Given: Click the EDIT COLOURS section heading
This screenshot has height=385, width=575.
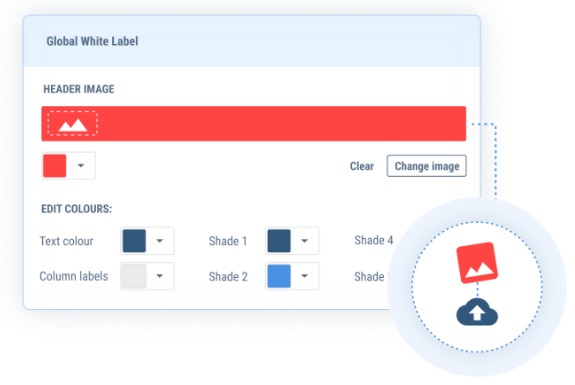Looking at the screenshot, I should 77,209.
